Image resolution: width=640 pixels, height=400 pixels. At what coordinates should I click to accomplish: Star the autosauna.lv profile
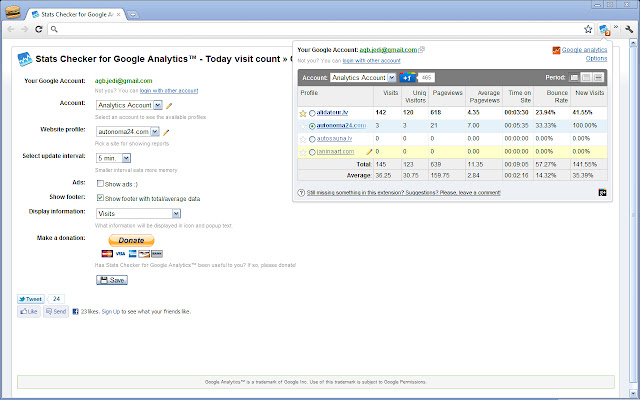[x=303, y=139]
